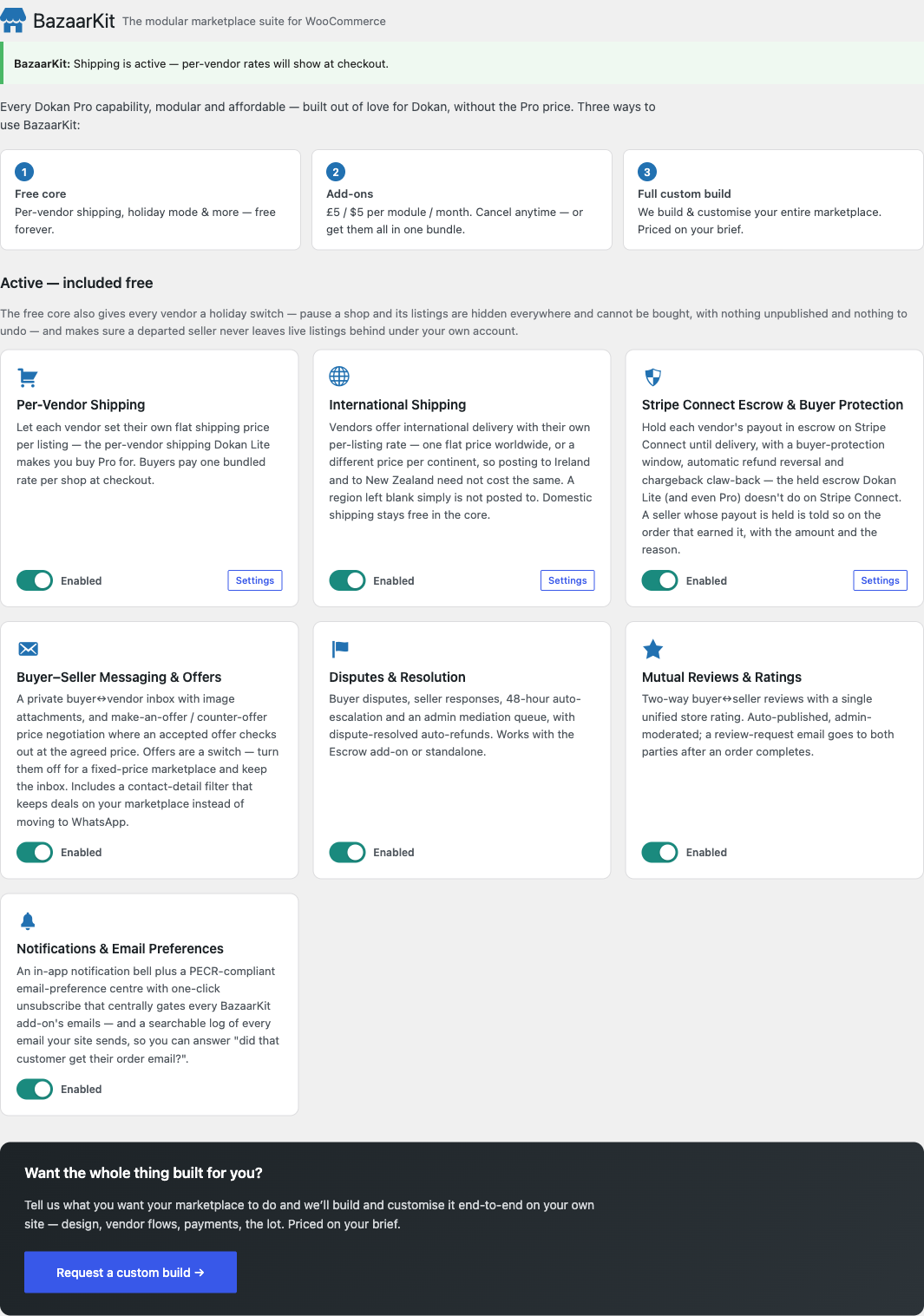Toggle Stripe Connect Escrow & Buyer Protection off

(660, 580)
